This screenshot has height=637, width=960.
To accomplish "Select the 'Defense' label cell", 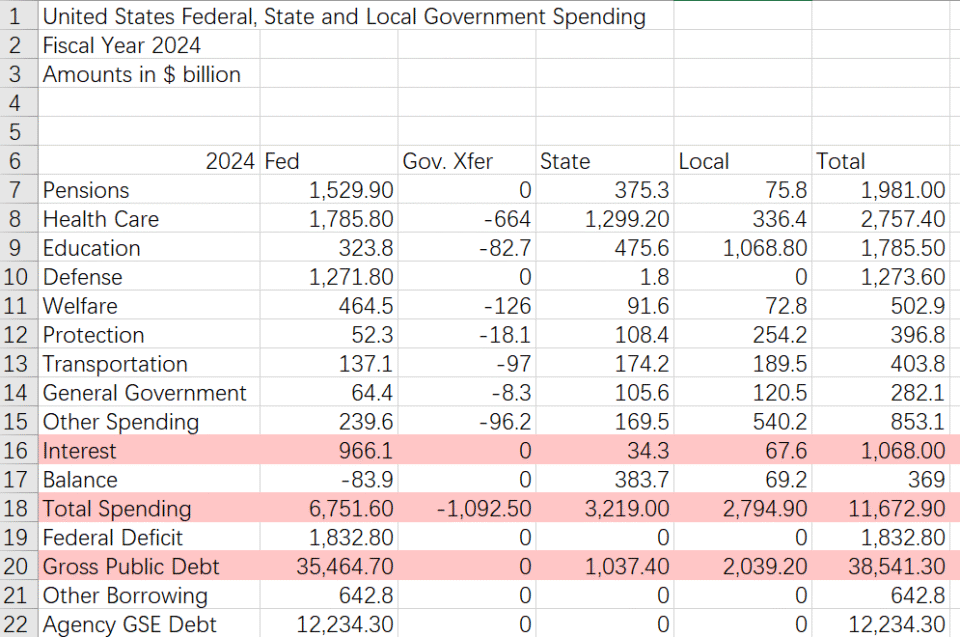I will (149, 276).
